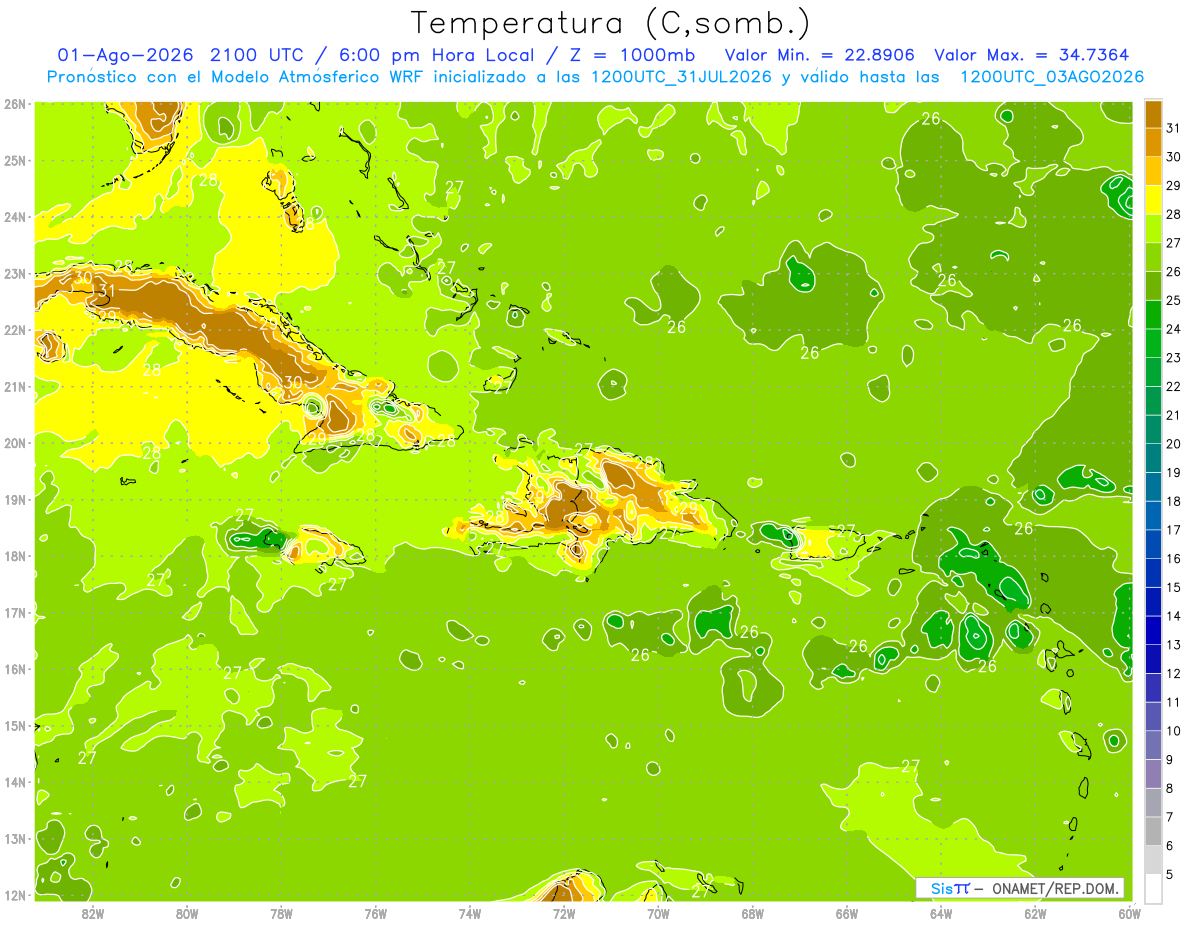
Task: Click the '22N' latitude axis label
Action: (15, 329)
